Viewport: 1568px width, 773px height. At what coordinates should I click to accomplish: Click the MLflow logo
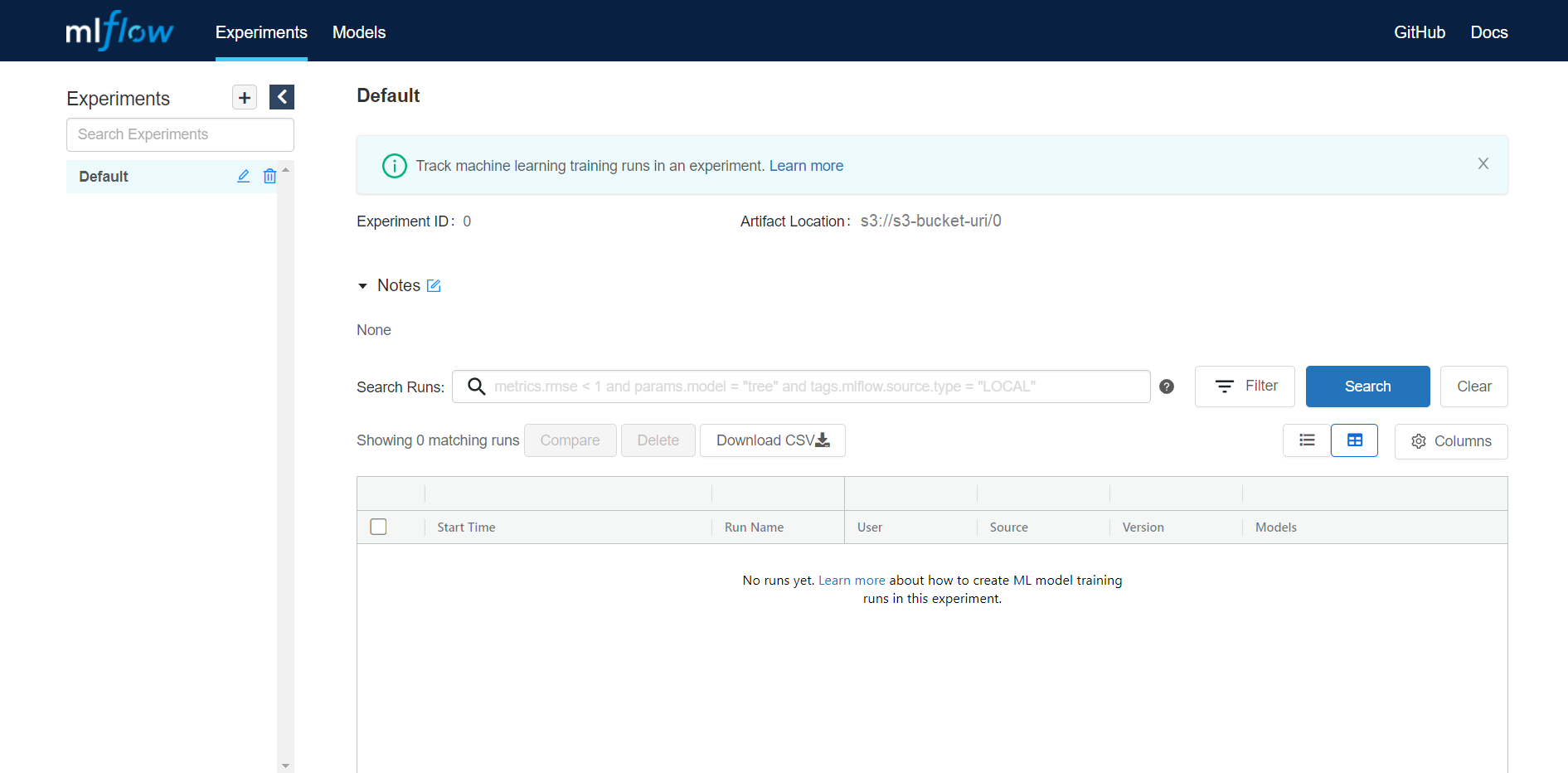pos(119,31)
